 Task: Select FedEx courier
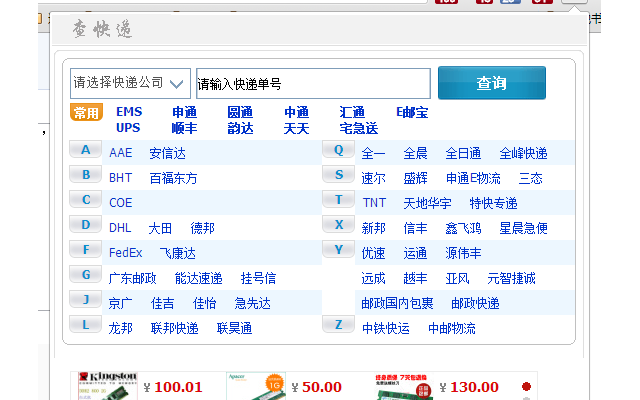125,253
